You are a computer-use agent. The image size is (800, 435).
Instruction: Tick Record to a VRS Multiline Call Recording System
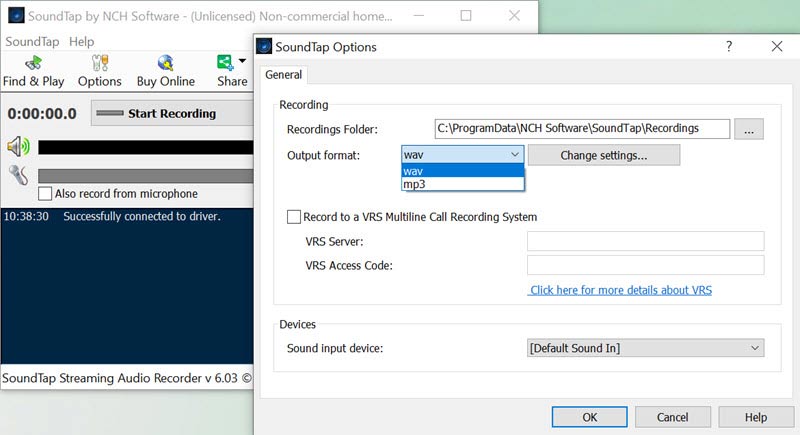pos(294,217)
